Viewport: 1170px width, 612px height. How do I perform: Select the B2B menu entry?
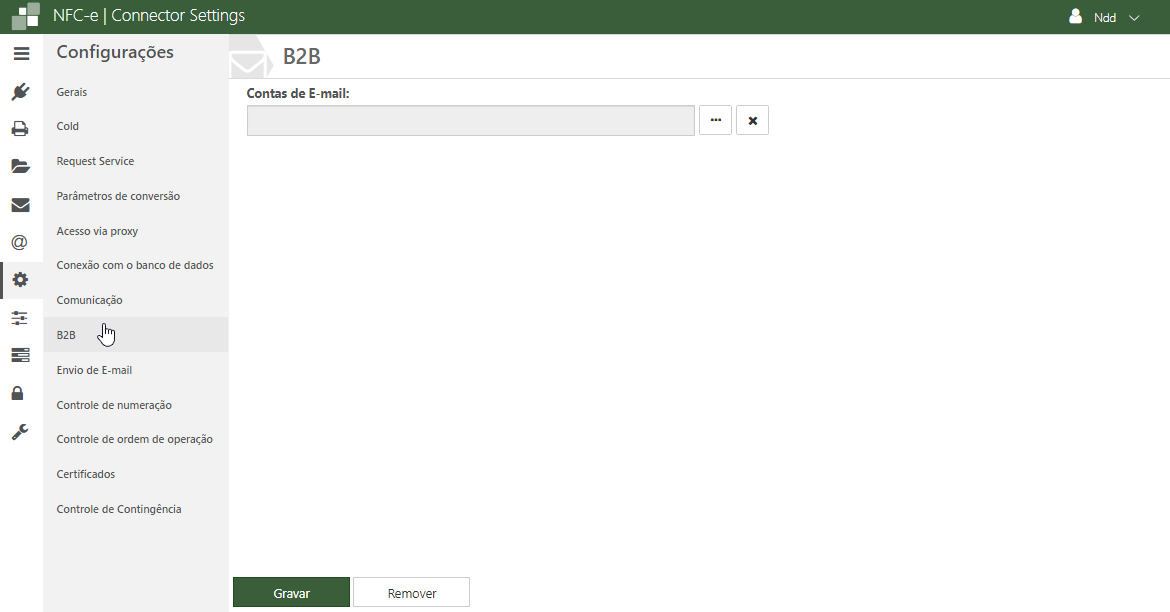[x=135, y=334]
